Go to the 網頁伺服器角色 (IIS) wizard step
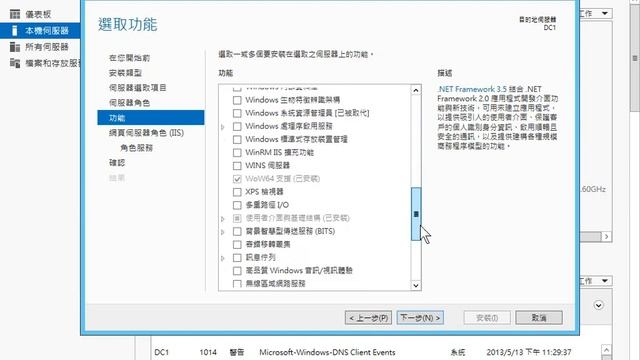The height and width of the screenshot is (360, 640). [147, 133]
